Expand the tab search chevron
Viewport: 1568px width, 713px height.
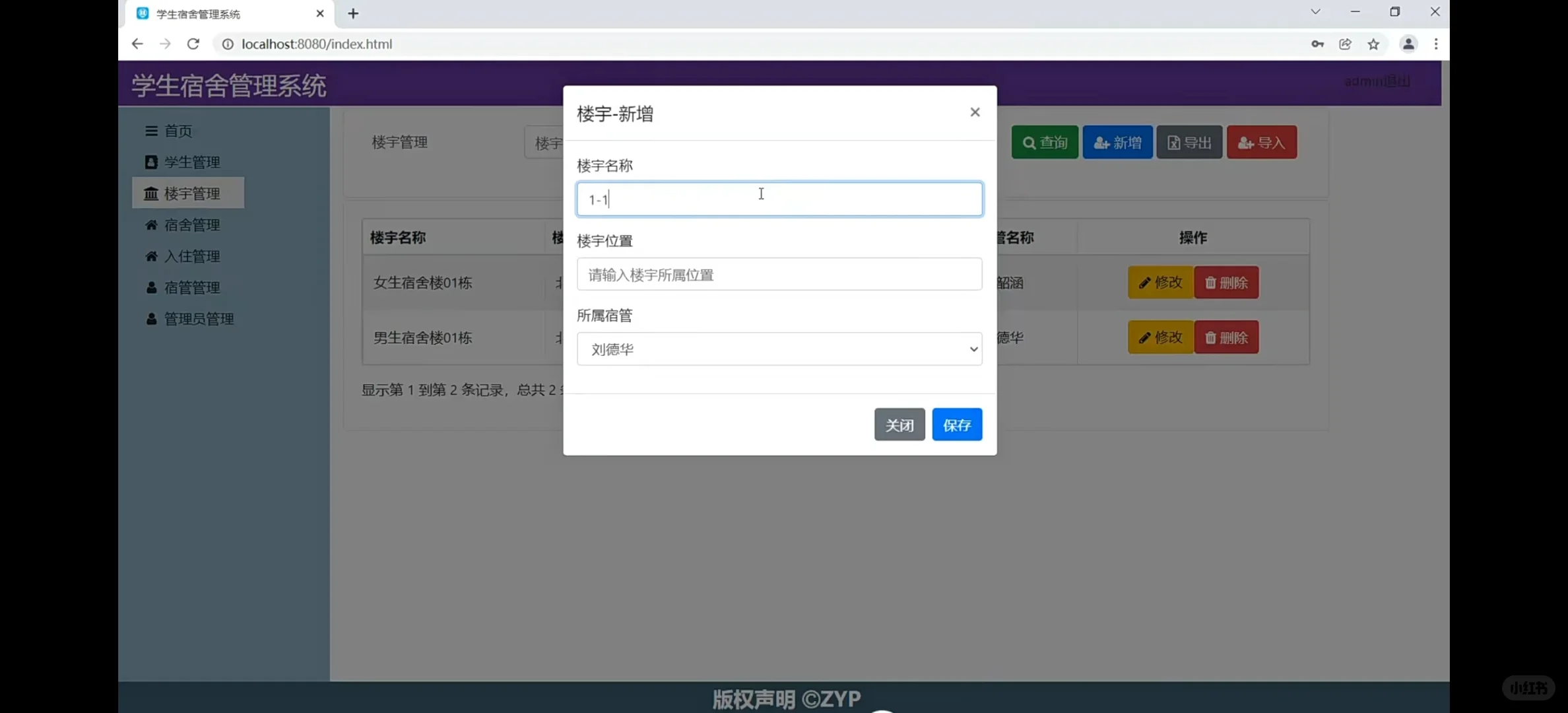[1315, 11]
